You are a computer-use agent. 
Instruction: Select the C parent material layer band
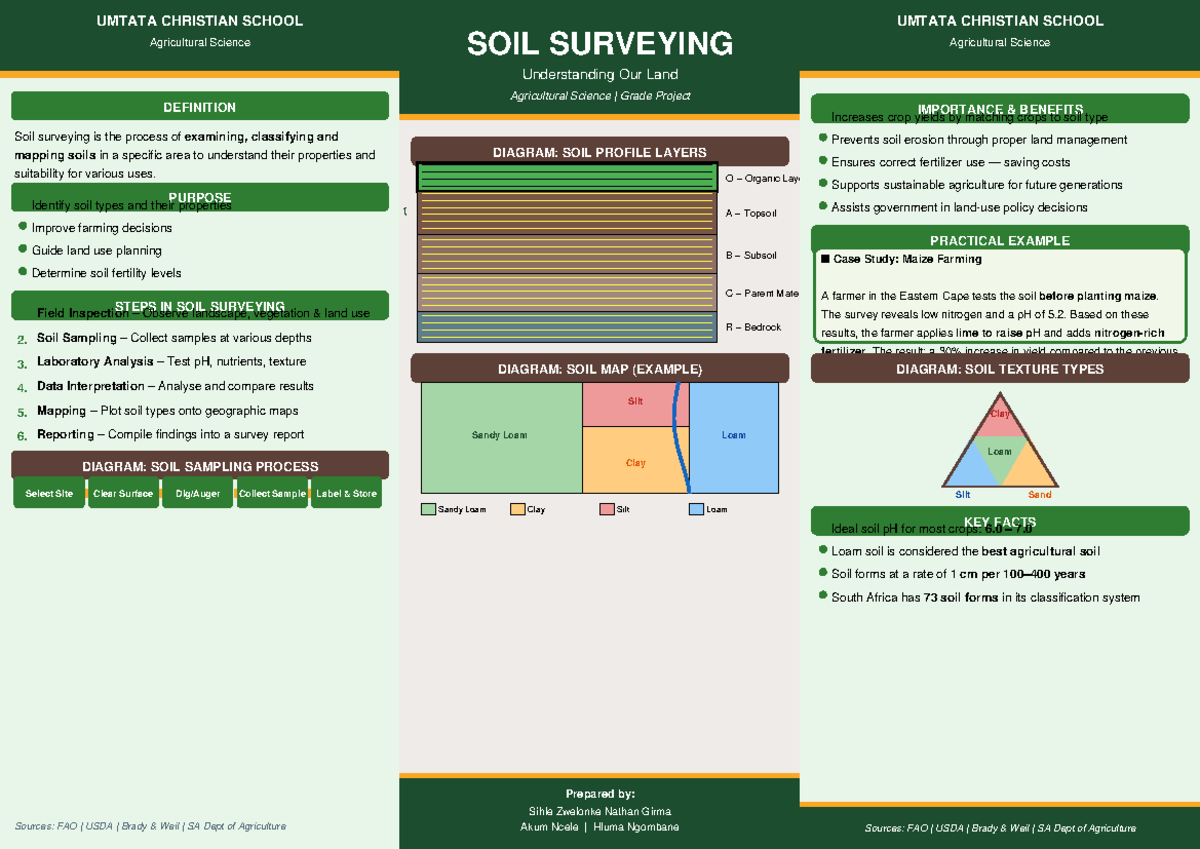click(567, 292)
